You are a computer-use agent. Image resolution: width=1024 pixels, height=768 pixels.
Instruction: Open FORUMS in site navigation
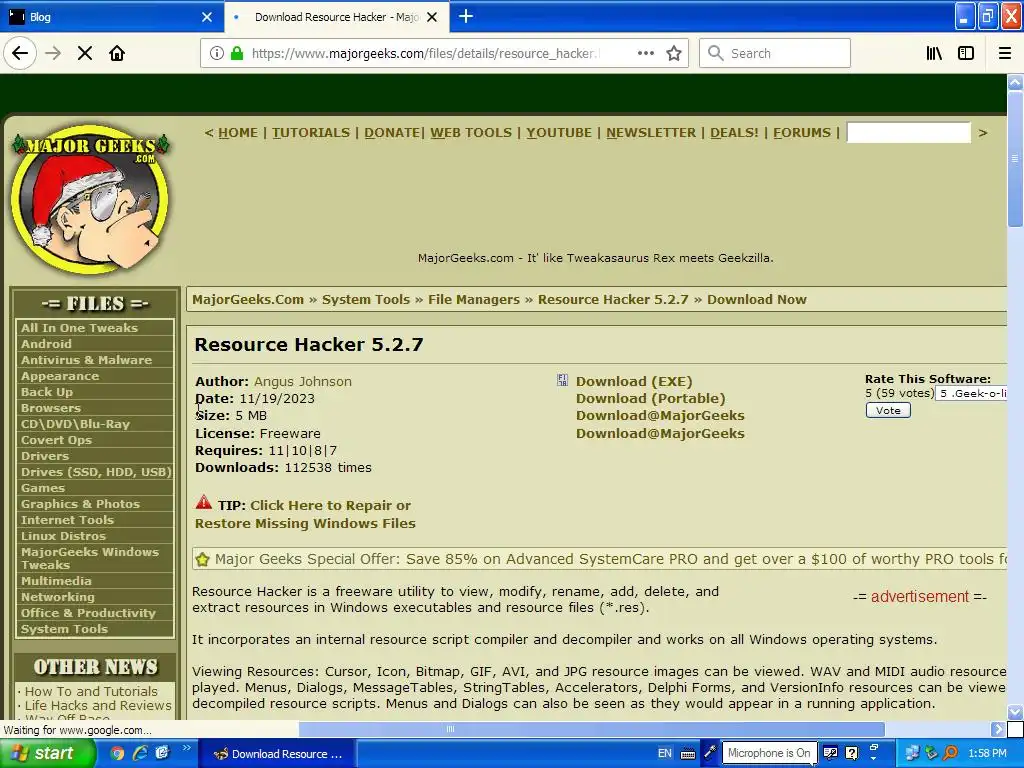pos(802,133)
